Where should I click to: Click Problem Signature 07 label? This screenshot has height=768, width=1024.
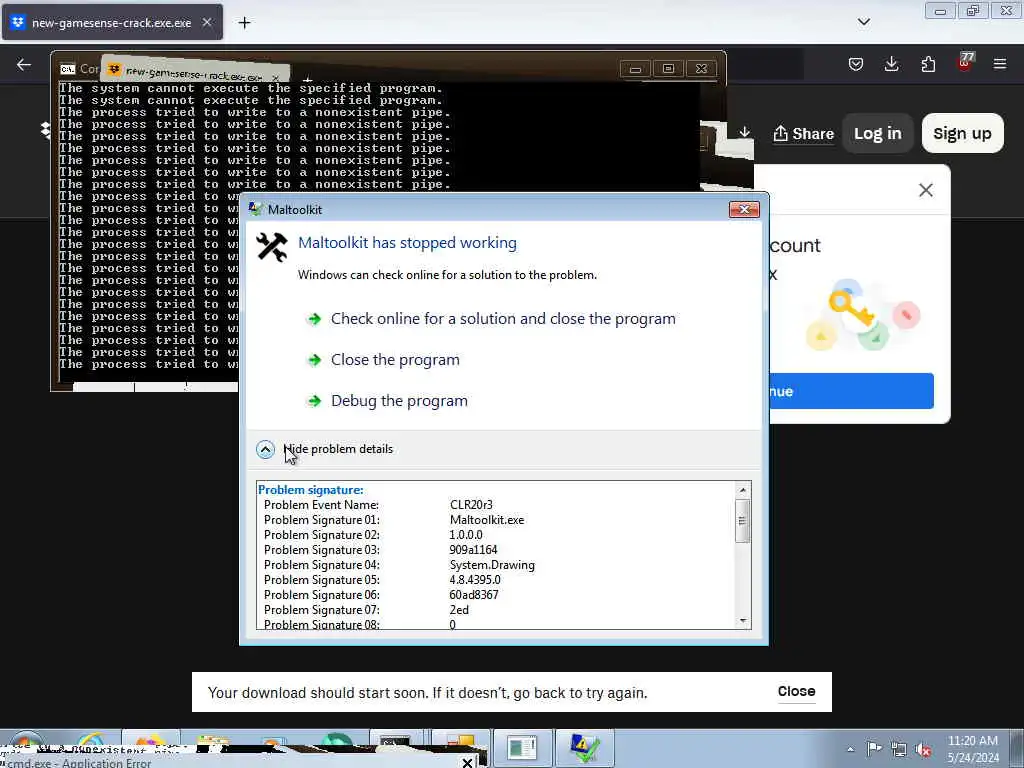point(321,610)
